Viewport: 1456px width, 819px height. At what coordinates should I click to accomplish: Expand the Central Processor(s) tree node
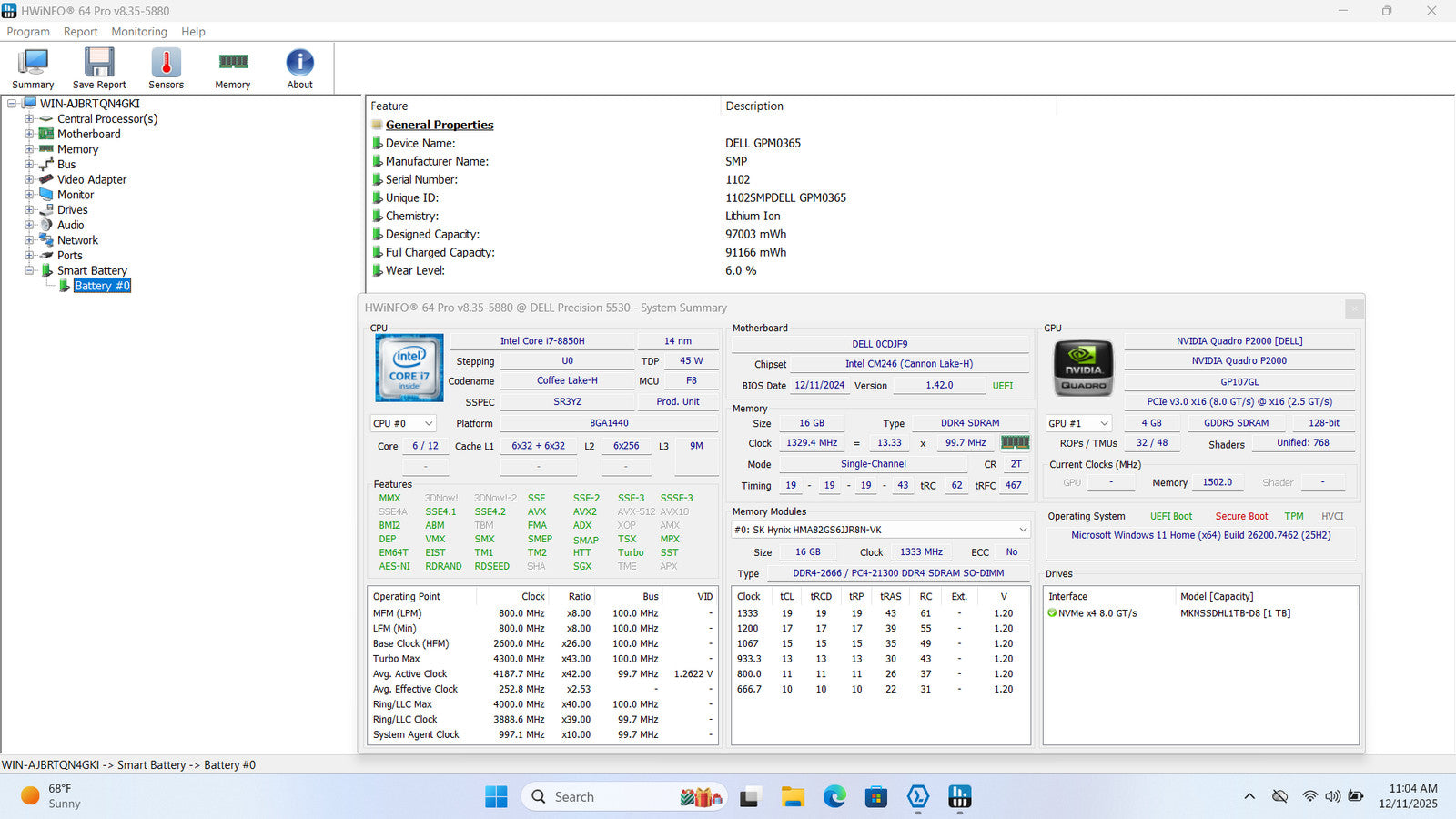coord(29,118)
